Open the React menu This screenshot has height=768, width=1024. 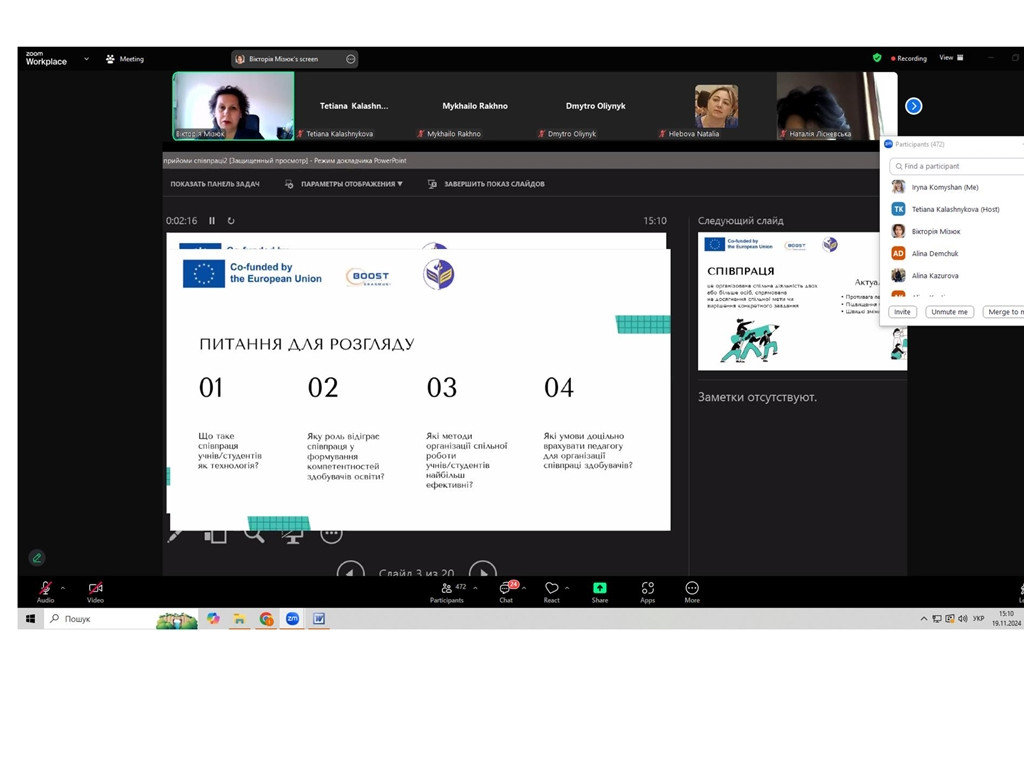tap(552, 592)
